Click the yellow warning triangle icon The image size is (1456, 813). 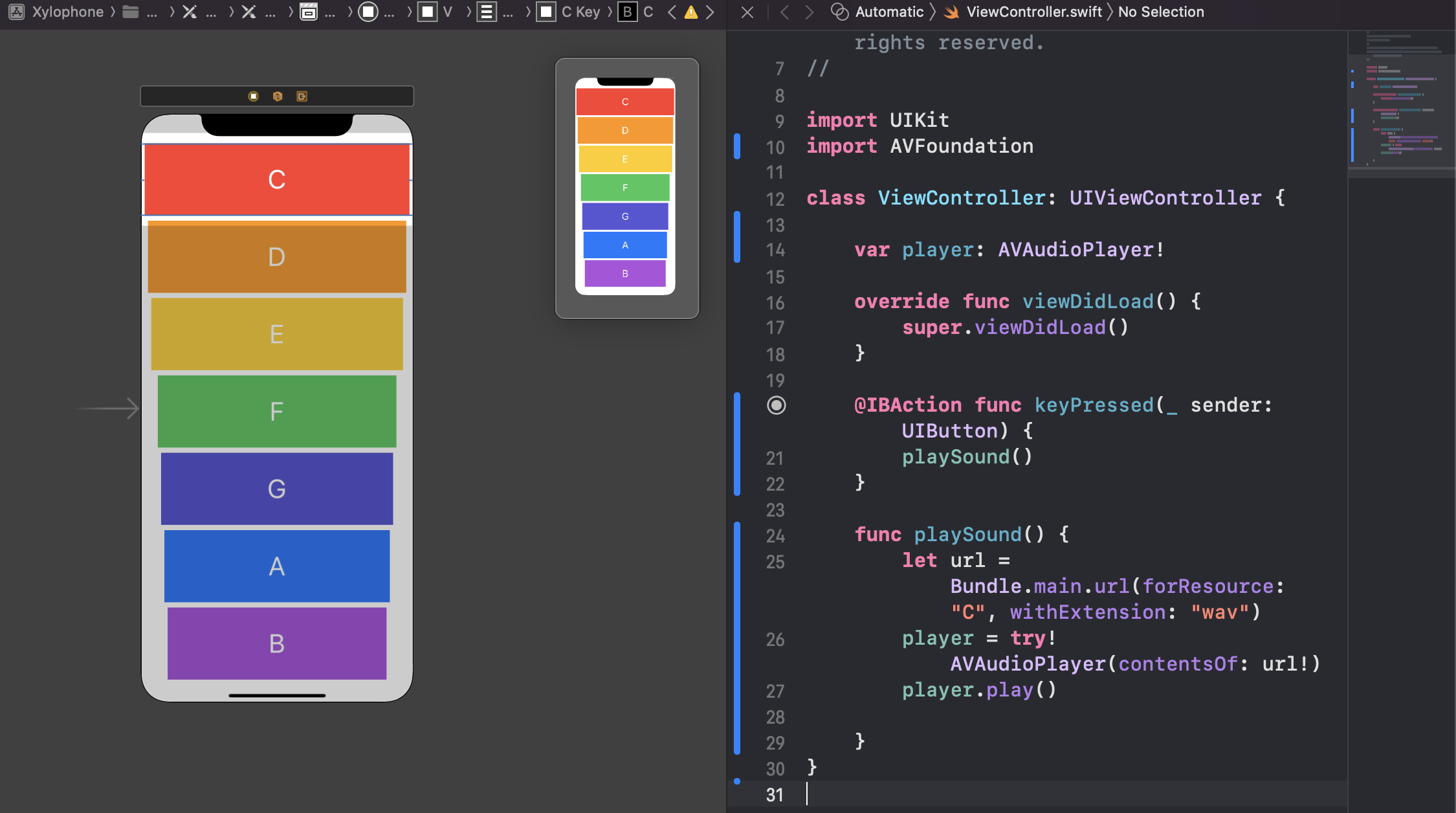pyautogui.click(x=691, y=12)
